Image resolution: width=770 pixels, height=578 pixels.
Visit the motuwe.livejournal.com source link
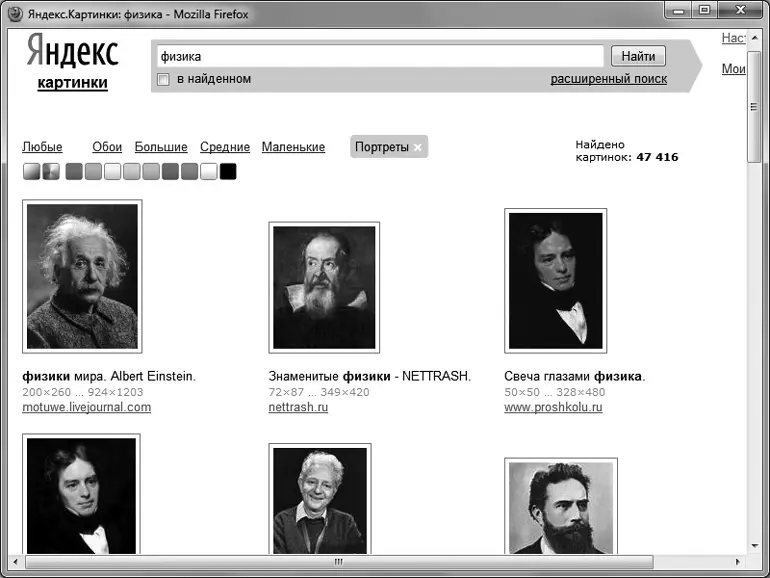pyautogui.click(x=87, y=408)
